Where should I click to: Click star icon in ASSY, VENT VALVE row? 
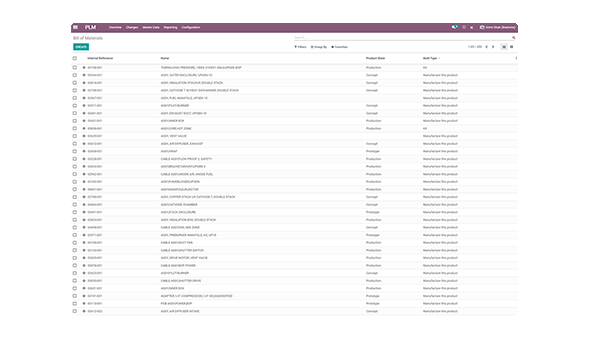pyautogui.click(x=84, y=136)
